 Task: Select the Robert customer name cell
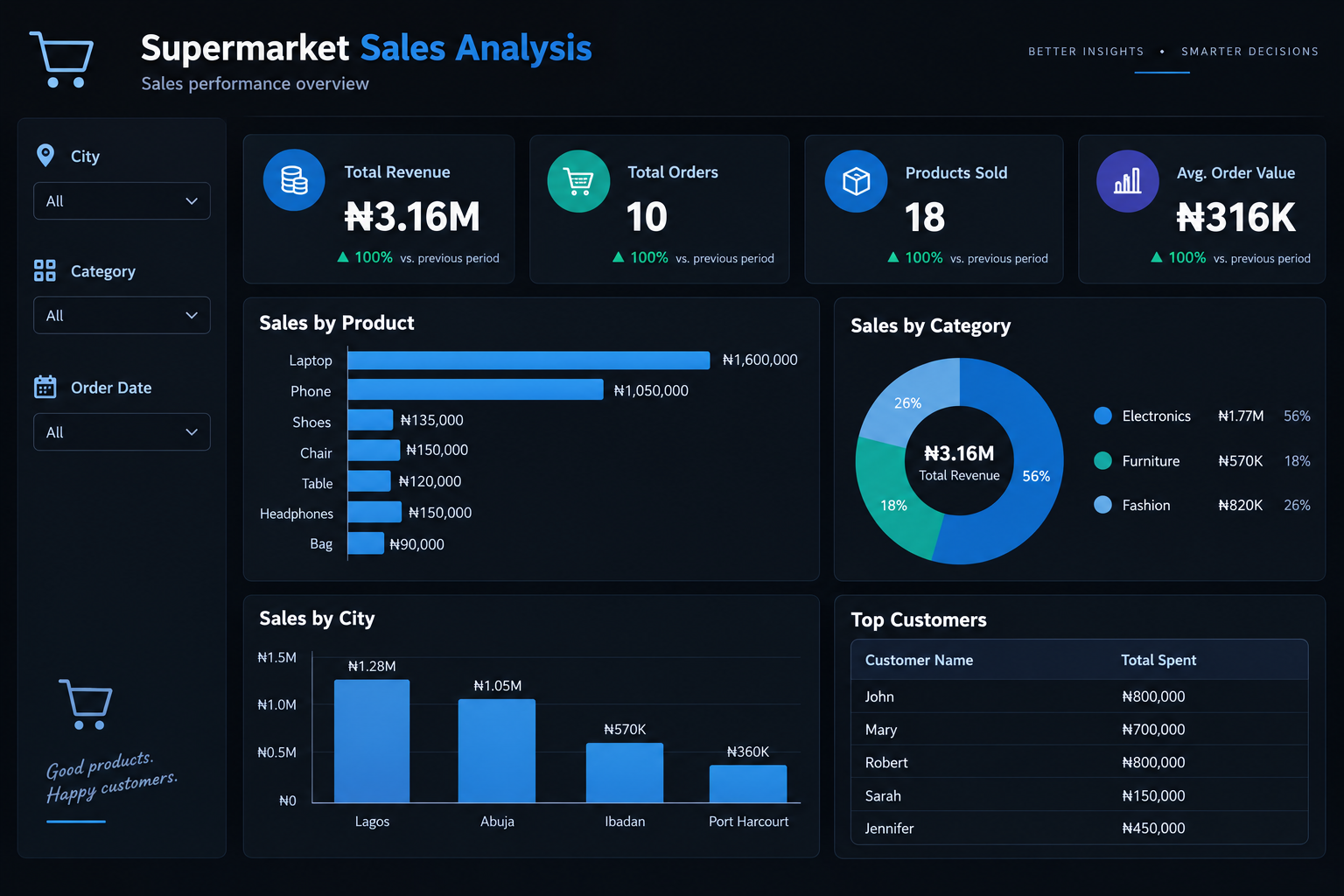(x=886, y=763)
